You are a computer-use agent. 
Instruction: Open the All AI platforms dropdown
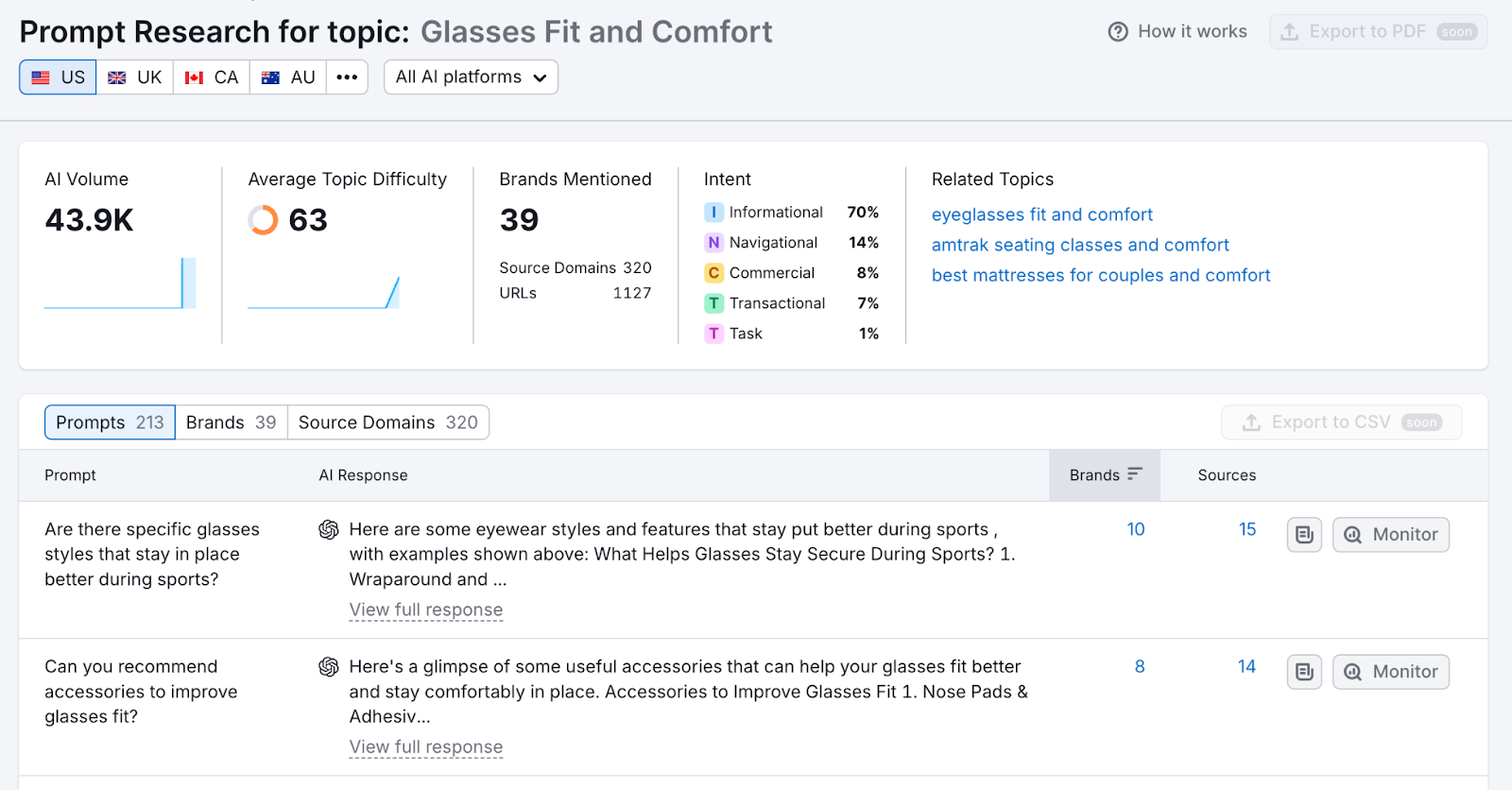pyautogui.click(x=471, y=77)
